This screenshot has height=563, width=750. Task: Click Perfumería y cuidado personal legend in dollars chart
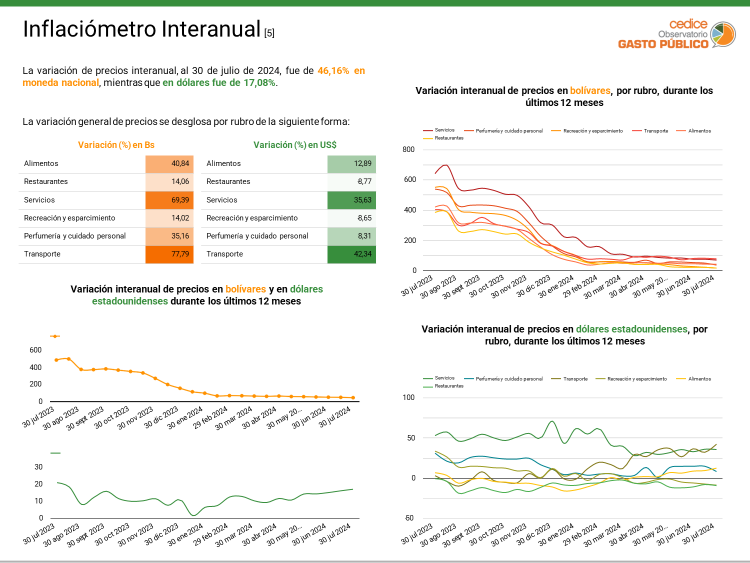click(504, 378)
